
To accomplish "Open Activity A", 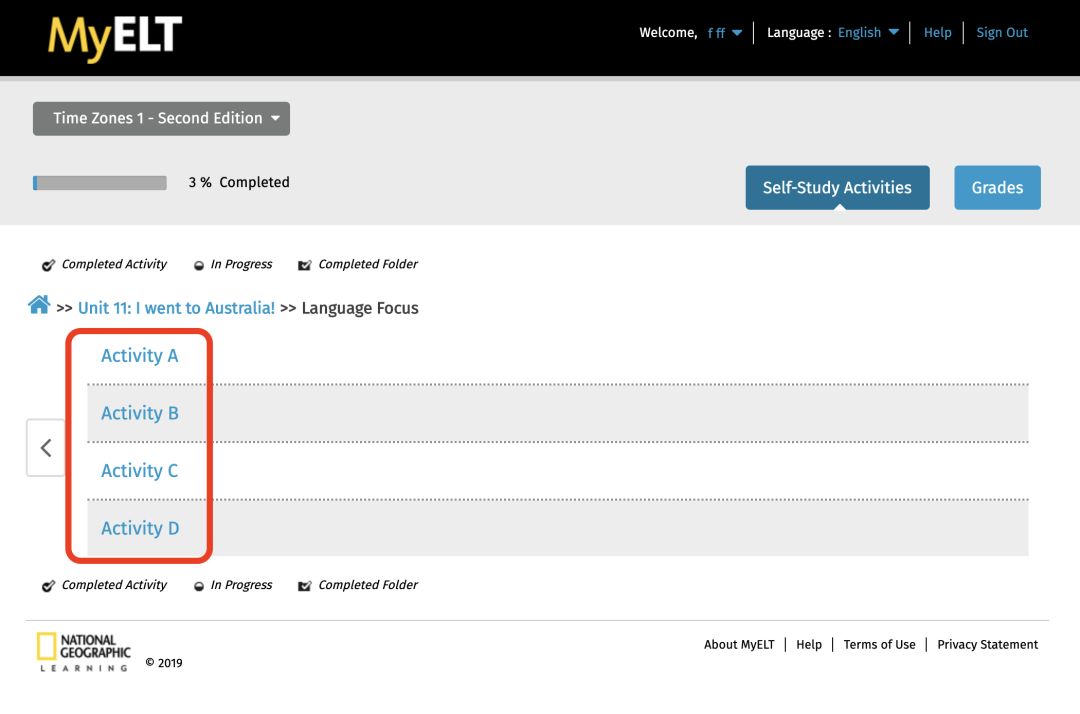I will pyautogui.click(x=140, y=355).
